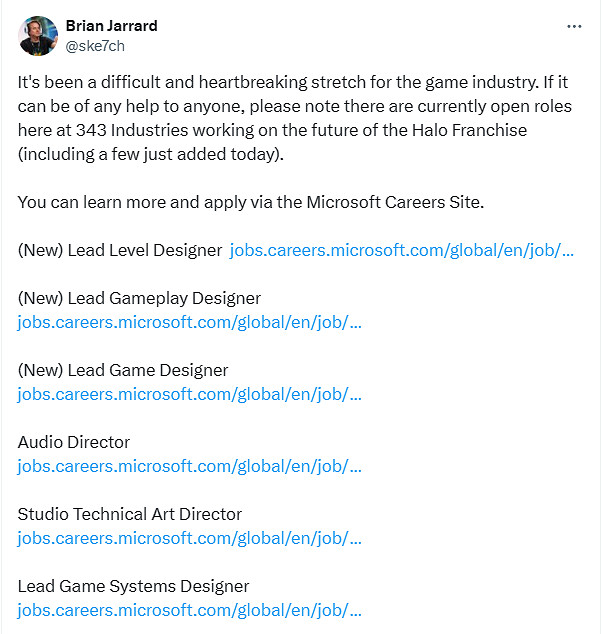Screen dimensions: 602x634
Task: Open the Lead Game Systems Designer link
Action: (x=189, y=610)
